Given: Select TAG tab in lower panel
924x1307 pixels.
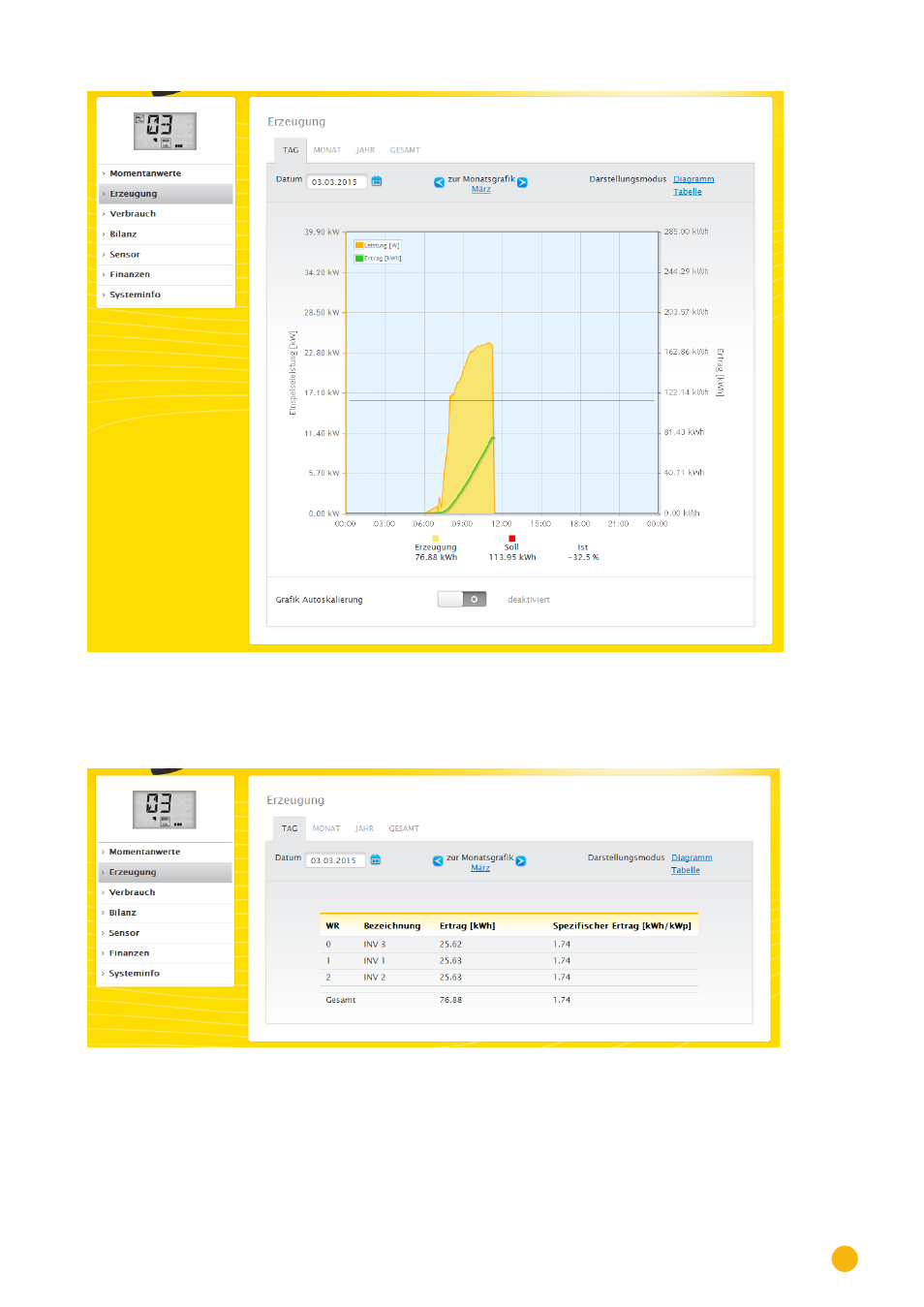Looking at the screenshot, I should tap(290, 828).
